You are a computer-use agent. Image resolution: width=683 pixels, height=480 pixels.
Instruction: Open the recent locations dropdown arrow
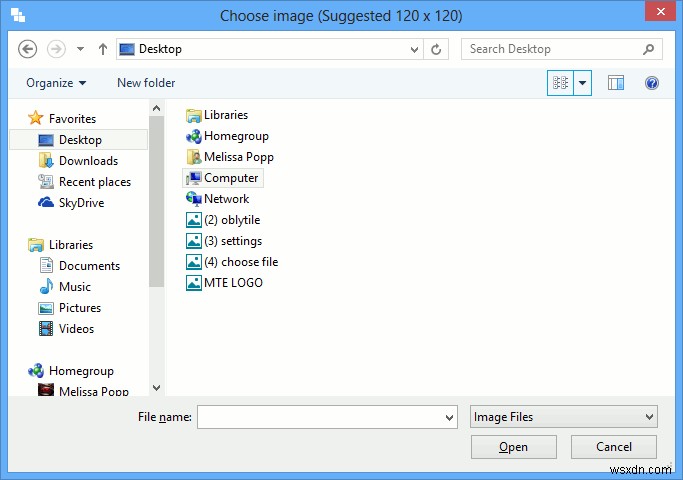[x=80, y=49]
